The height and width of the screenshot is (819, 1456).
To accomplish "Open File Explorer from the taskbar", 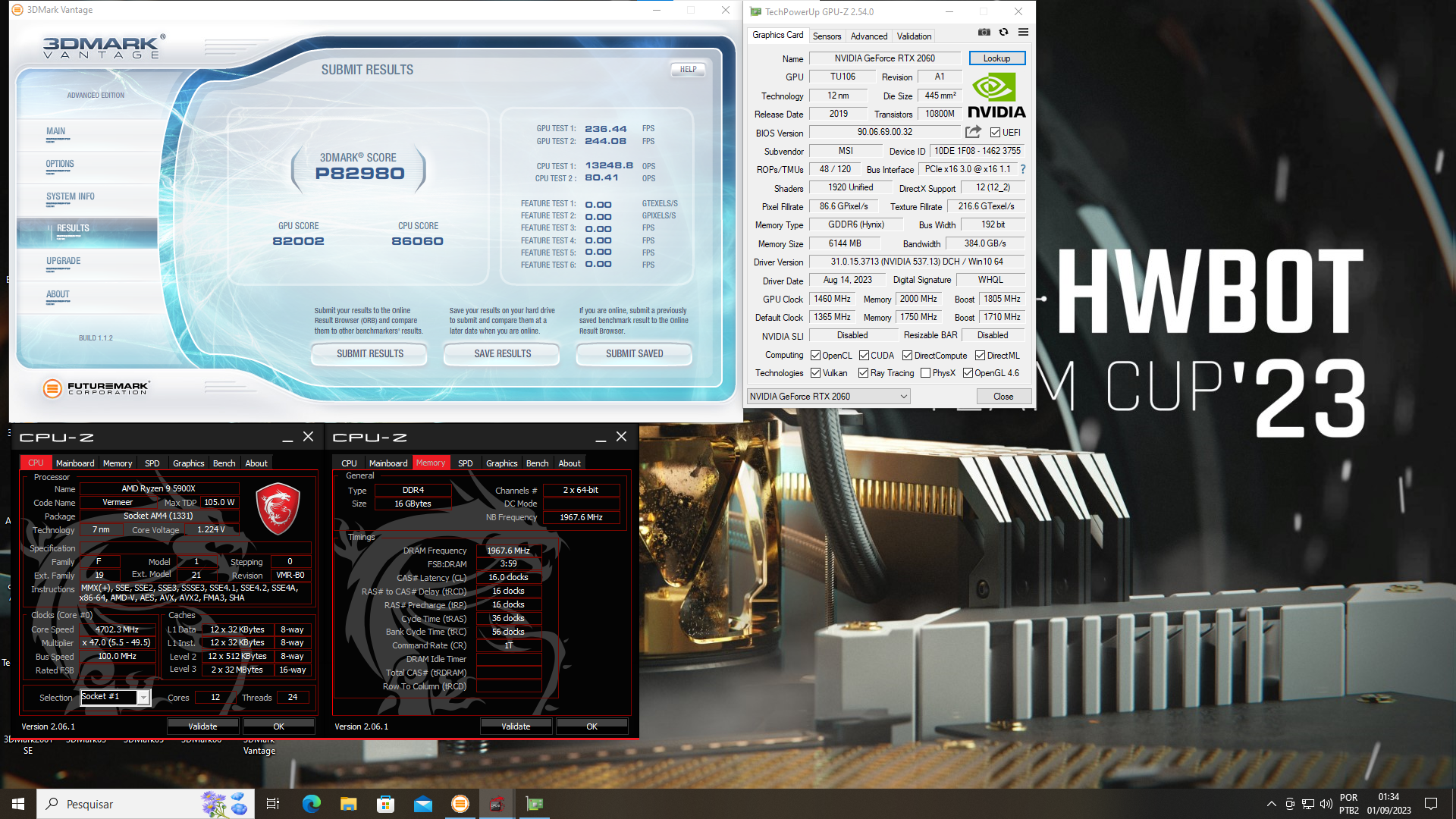I will coord(348,804).
